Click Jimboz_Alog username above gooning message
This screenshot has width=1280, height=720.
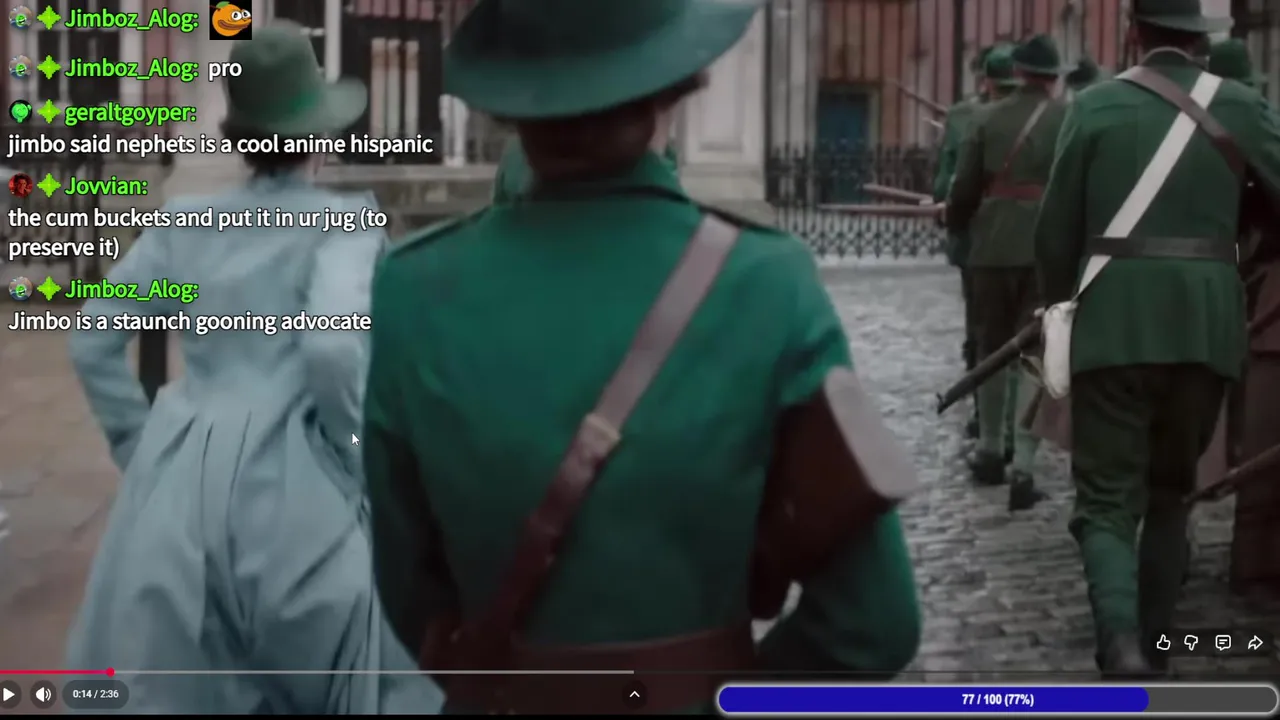(132, 289)
